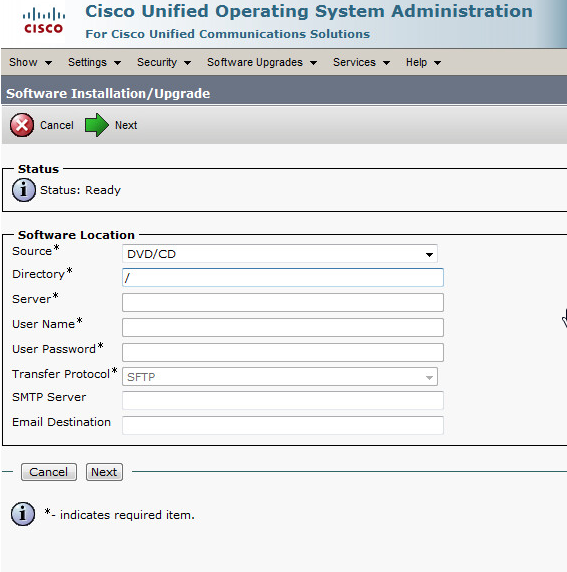This screenshot has height=572, width=567.
Task: Click the required item info icon
Action: pos(23,514)
